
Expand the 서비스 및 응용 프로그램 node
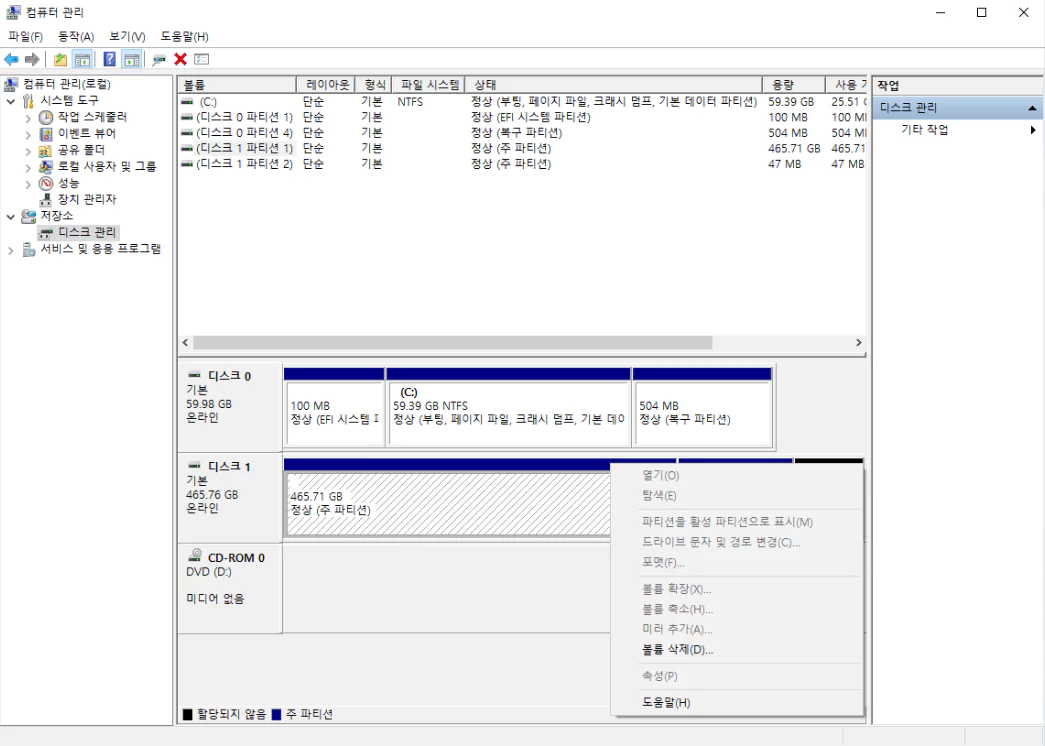coord(11,250)
